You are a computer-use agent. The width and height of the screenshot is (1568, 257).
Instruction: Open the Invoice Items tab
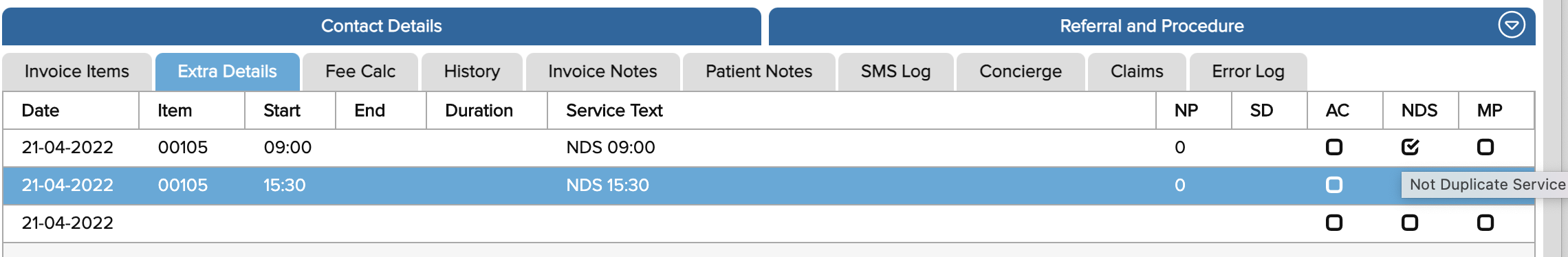(x=76, y=71)
